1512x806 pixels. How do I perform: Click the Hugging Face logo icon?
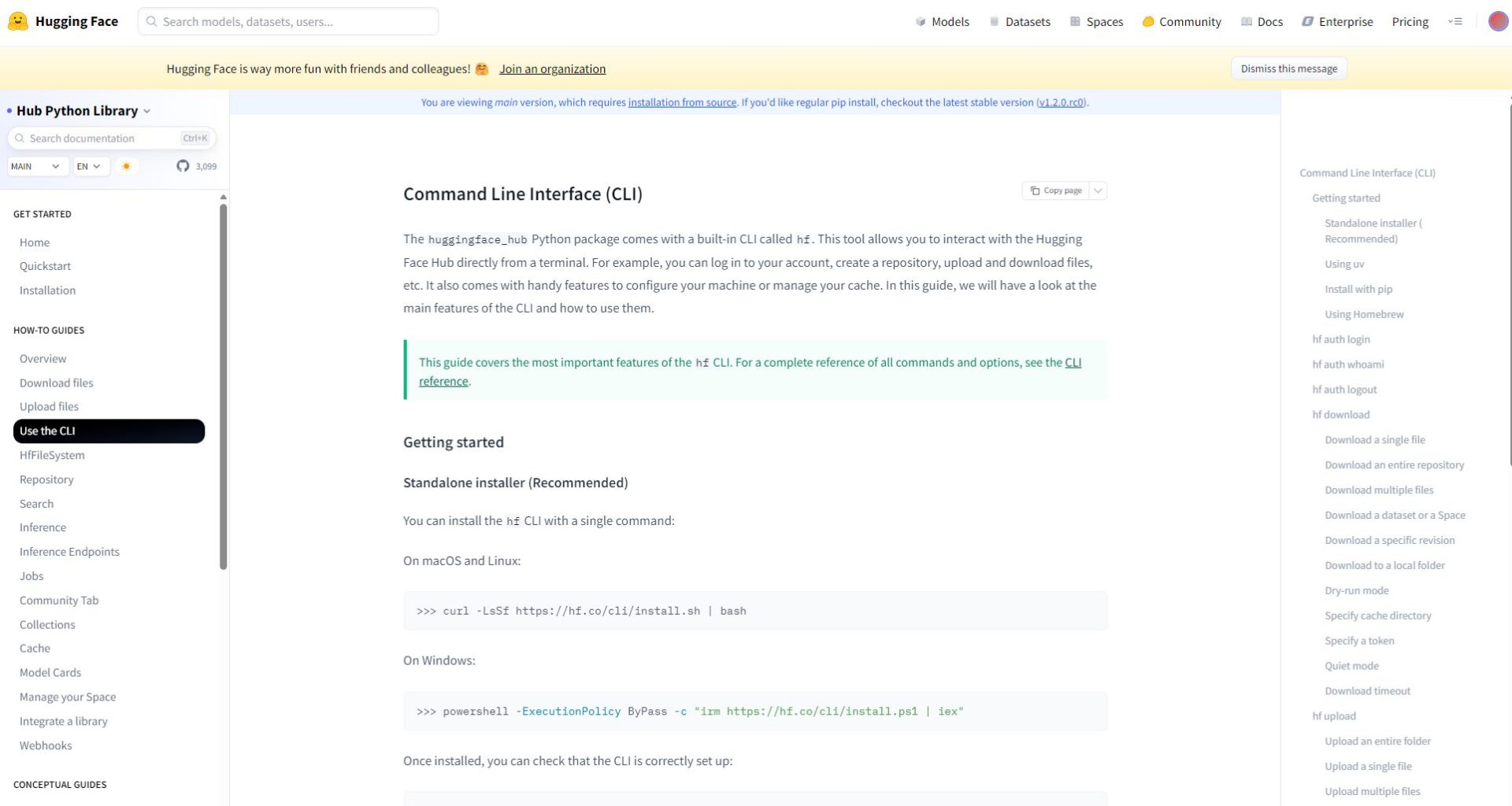pos(18,21)
